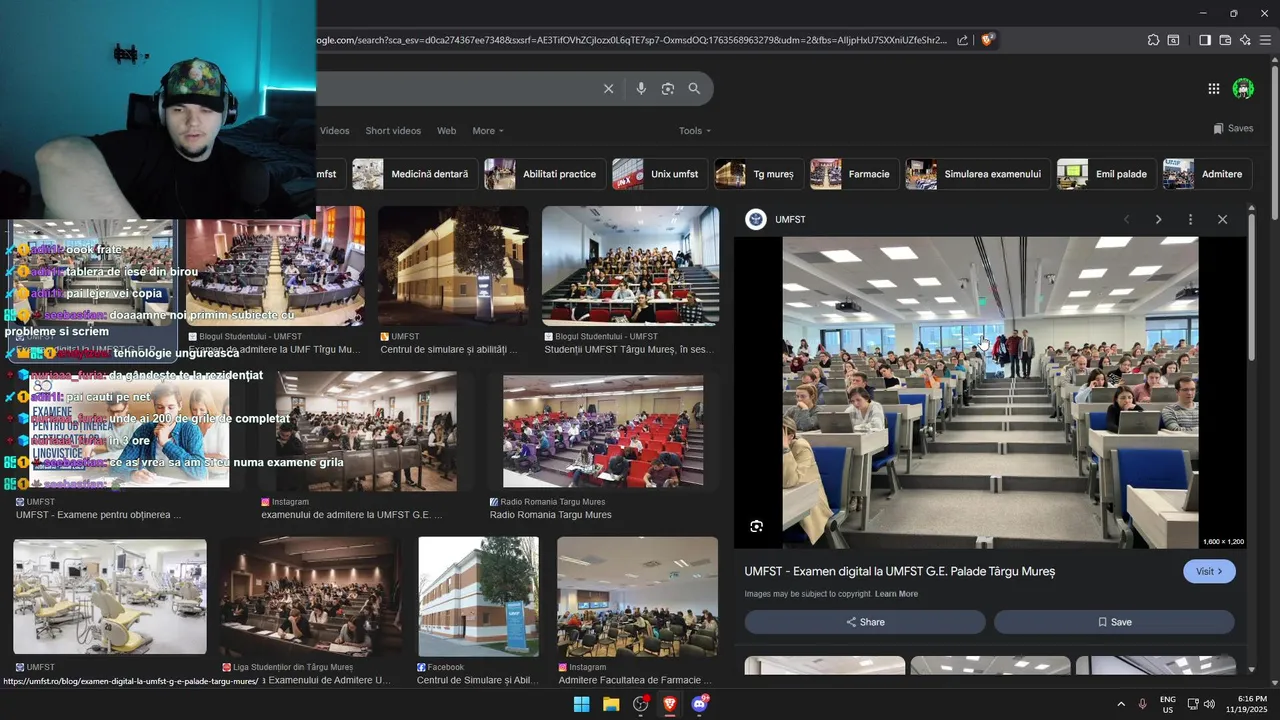1280x720 pixels.
Task: Open the Google apps grid
Action: pyautogui.click(x=1214, y=89)
